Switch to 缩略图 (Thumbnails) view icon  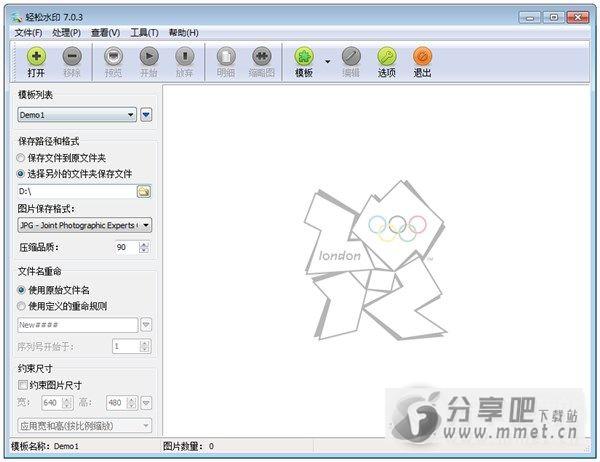262,57
